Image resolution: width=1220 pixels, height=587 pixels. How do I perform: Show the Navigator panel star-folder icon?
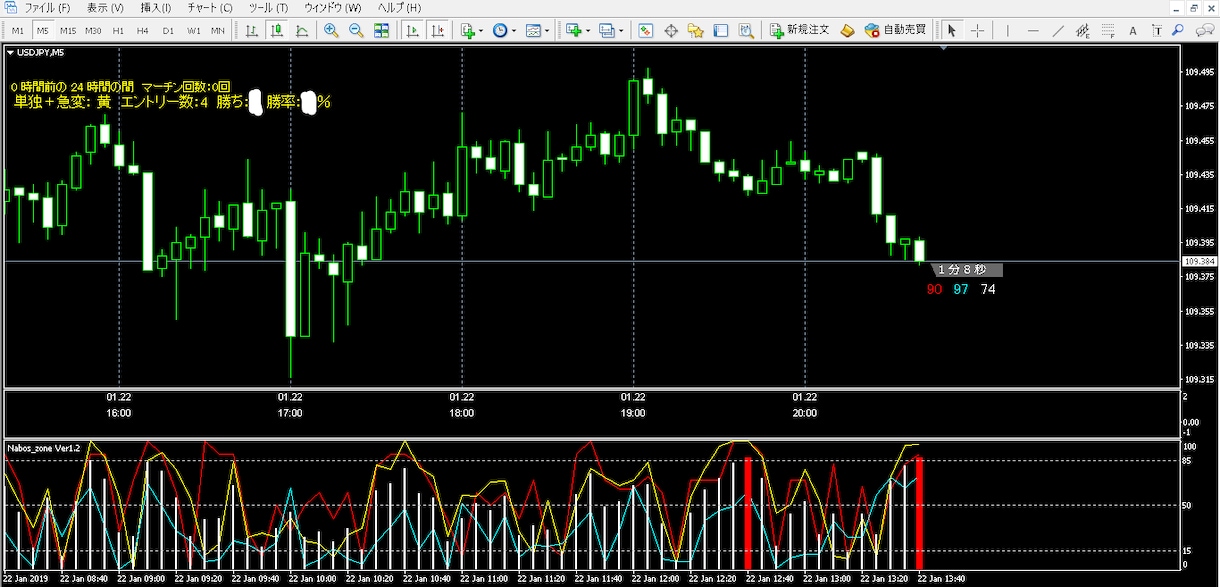(696, 30)
